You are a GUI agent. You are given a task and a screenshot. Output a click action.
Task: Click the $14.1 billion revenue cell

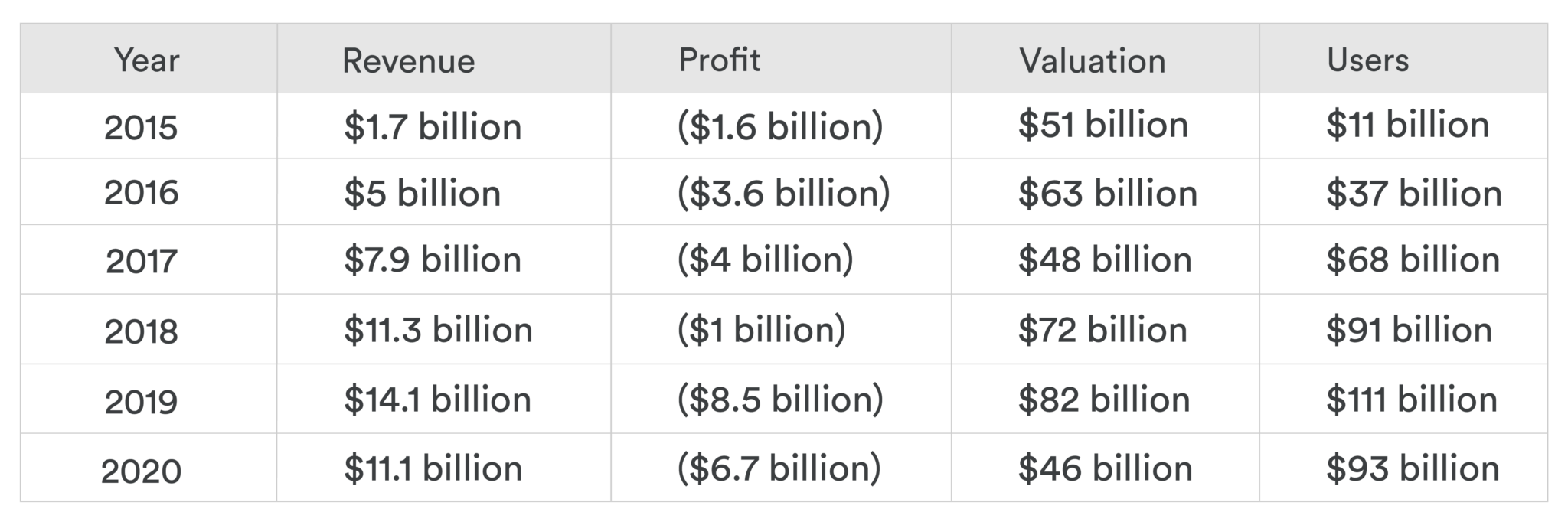[x=437, y=400]
